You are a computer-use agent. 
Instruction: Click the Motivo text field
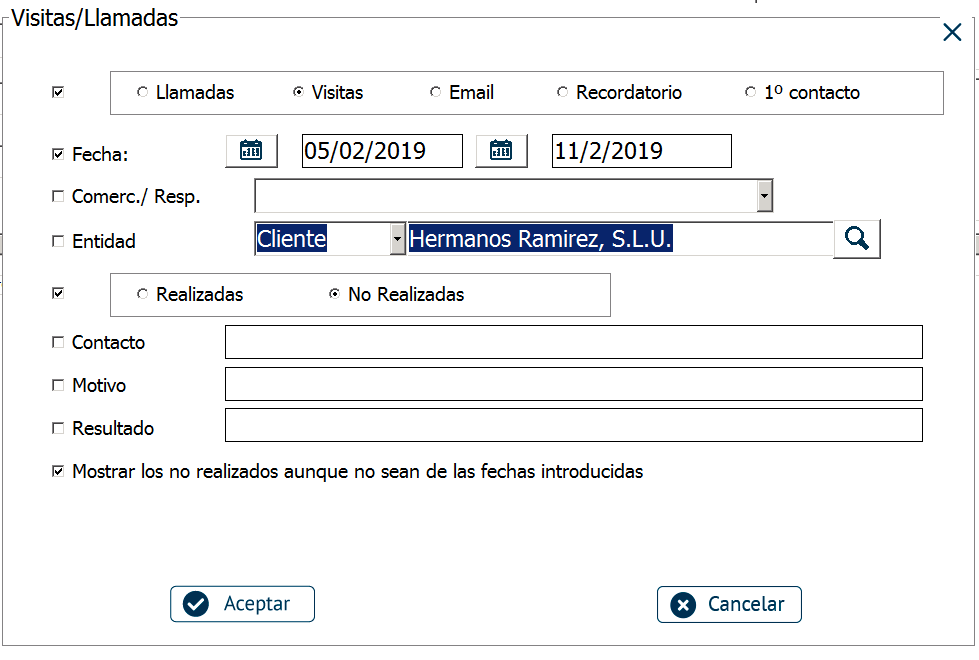[x=573, y=384]
